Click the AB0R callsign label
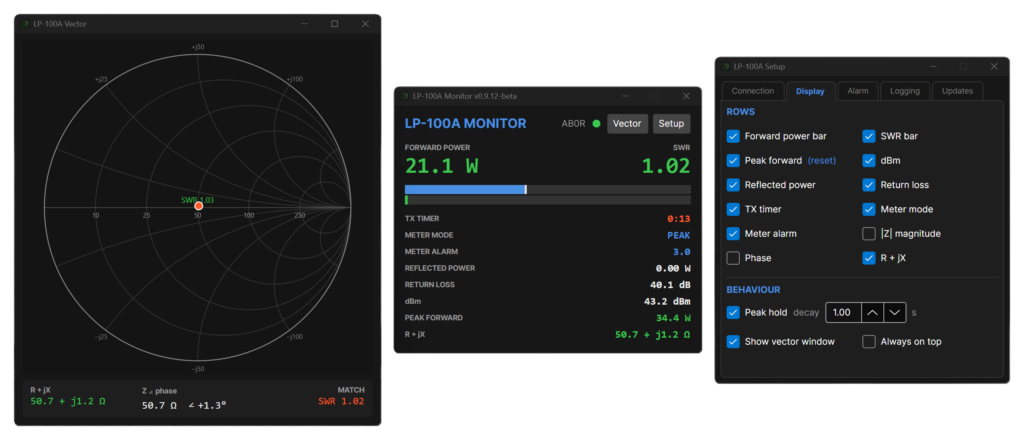Screen dimensions: 1024x440 pyautogui.click(x=573, y=123)
